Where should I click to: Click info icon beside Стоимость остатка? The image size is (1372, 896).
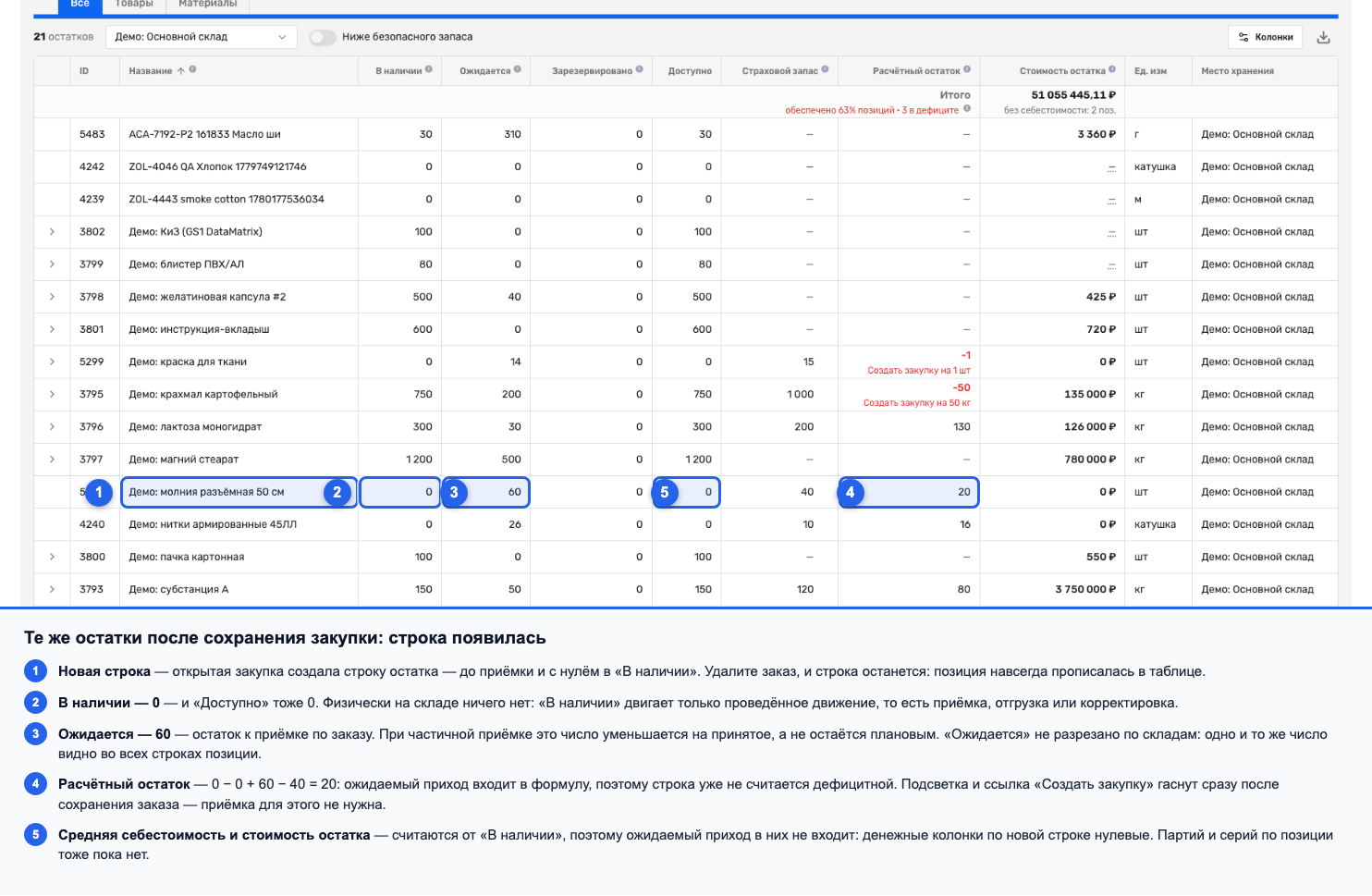pyautogui.click(x=1112, y=69)
